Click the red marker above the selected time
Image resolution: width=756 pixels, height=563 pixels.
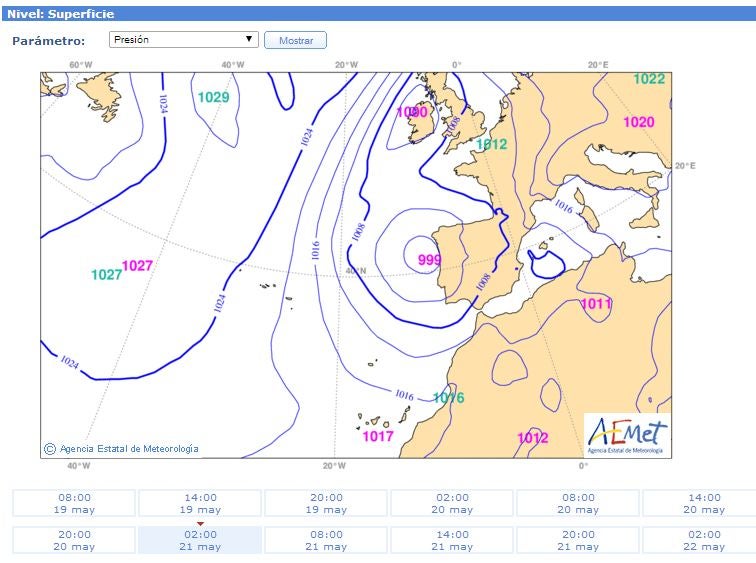pos(200,523)
